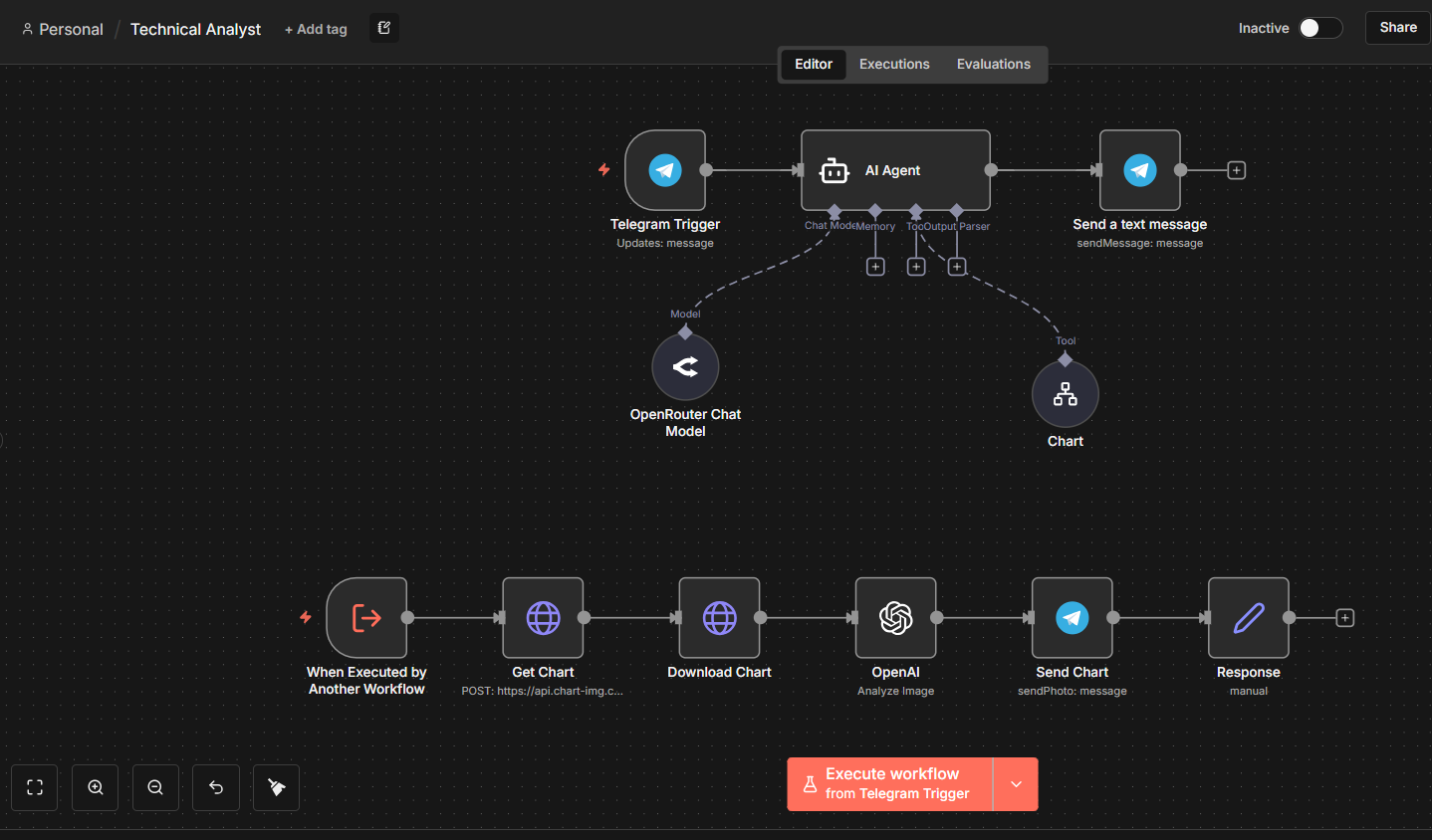Switch to the Executions tab

coord(893,64)
